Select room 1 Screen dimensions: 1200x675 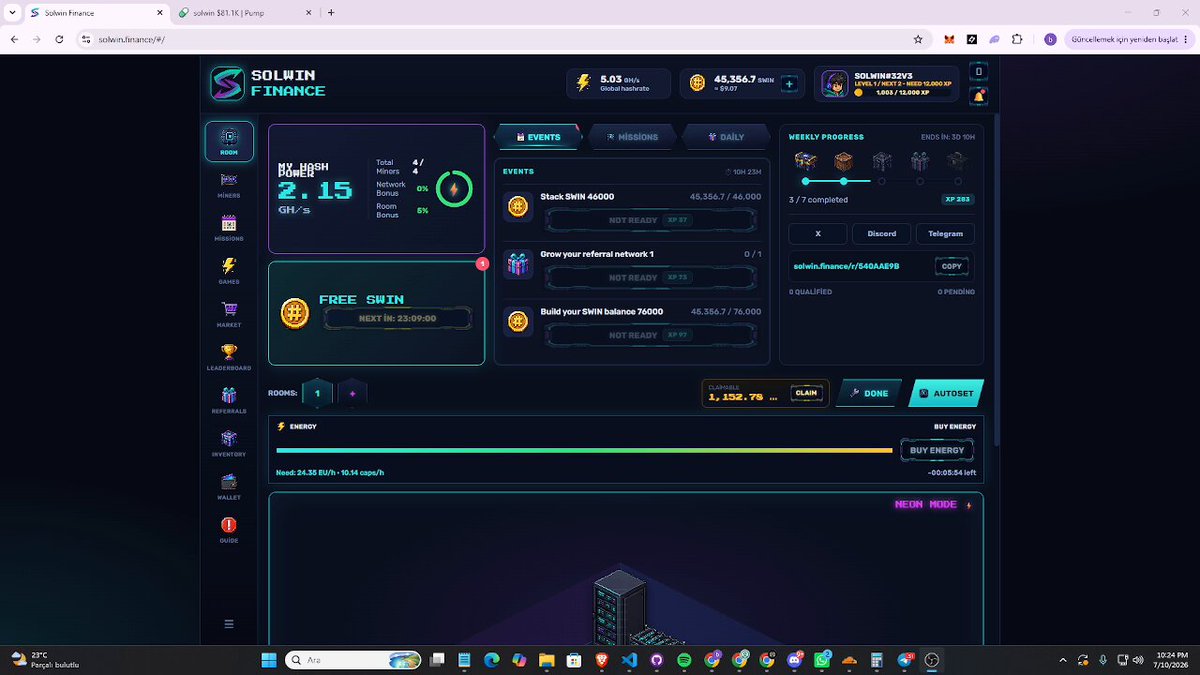tap(318, 394)
